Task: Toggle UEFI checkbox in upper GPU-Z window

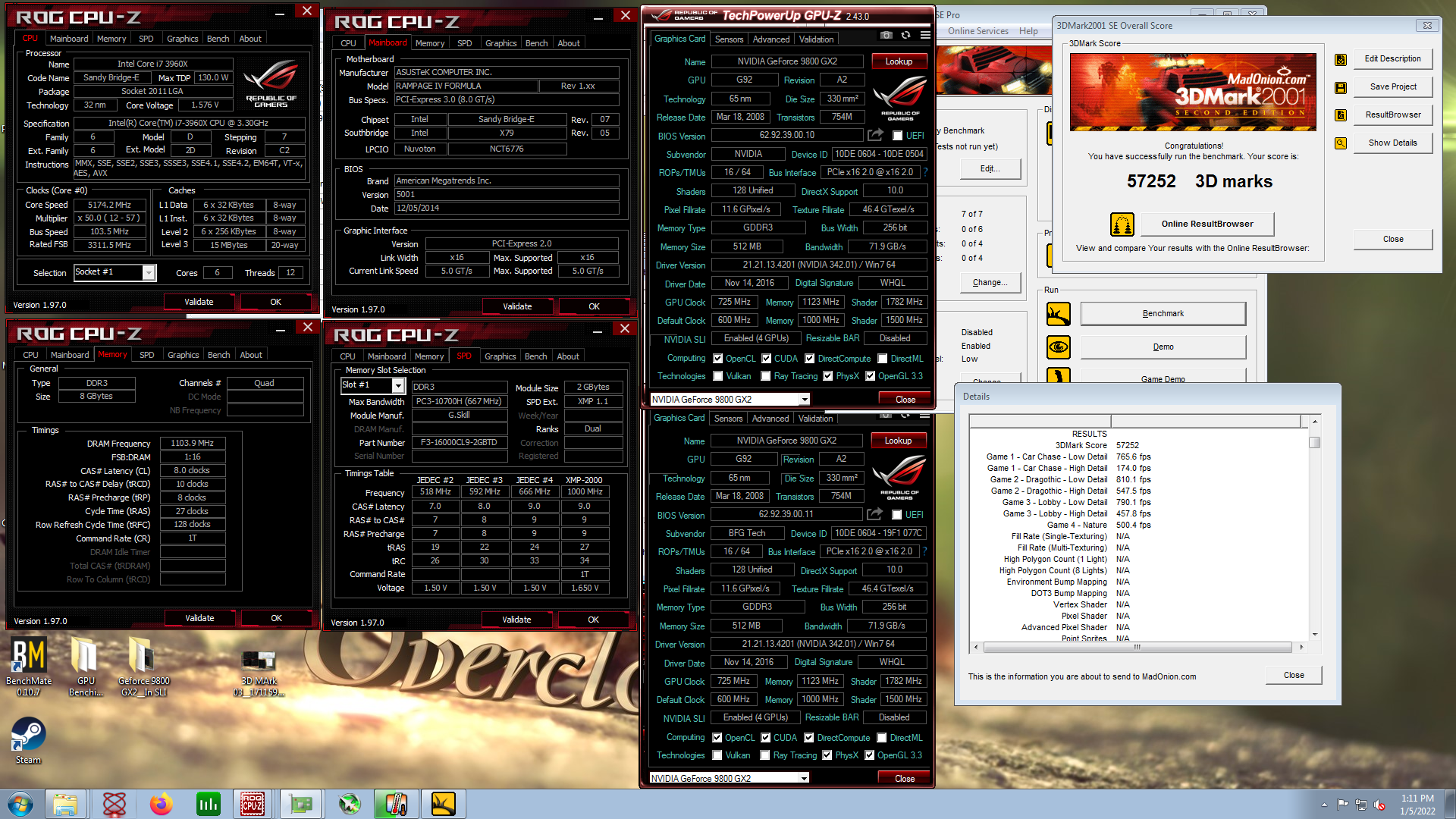Action: click(x=897, y=136)
